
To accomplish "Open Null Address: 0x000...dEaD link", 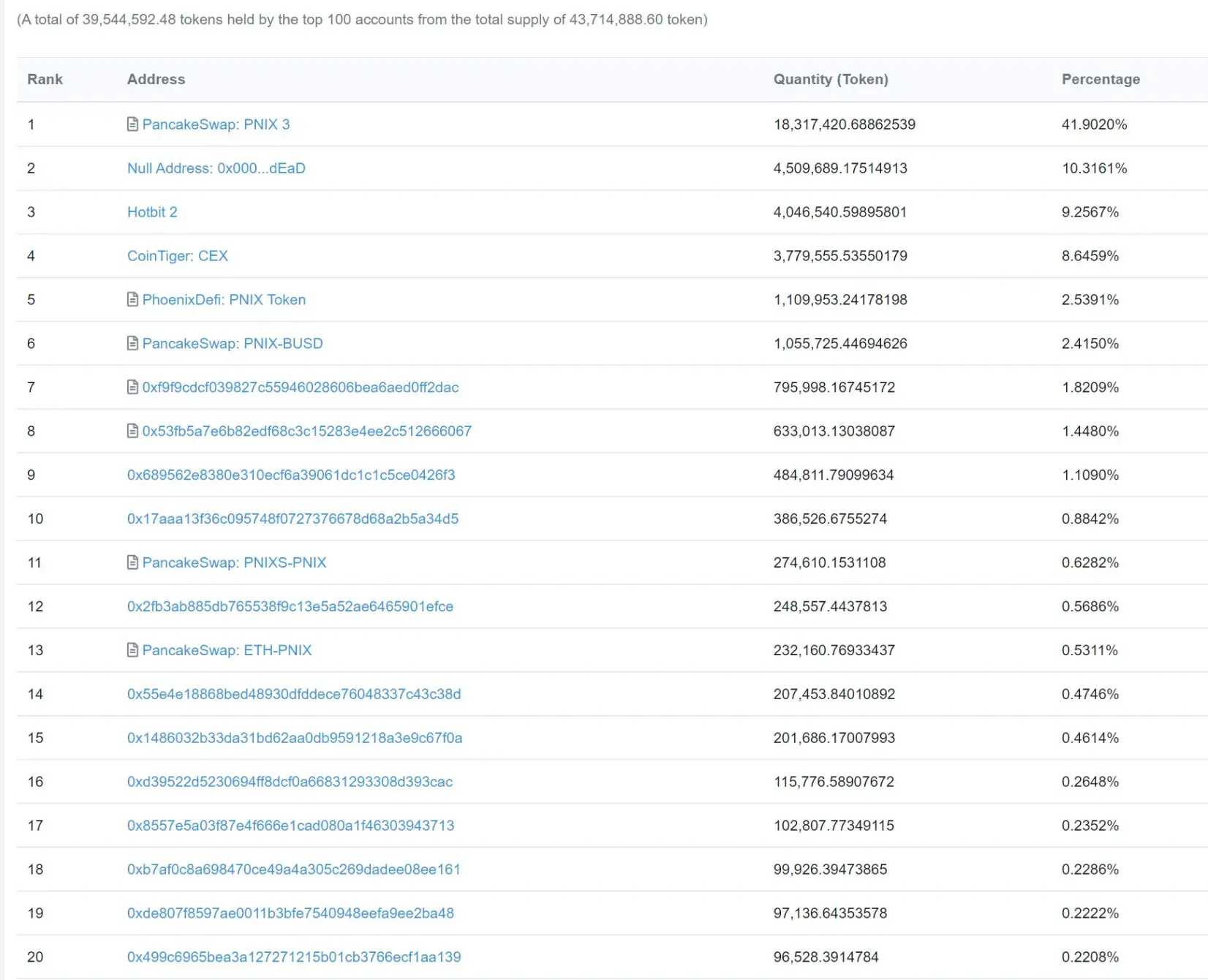I will tap(216, 168).
